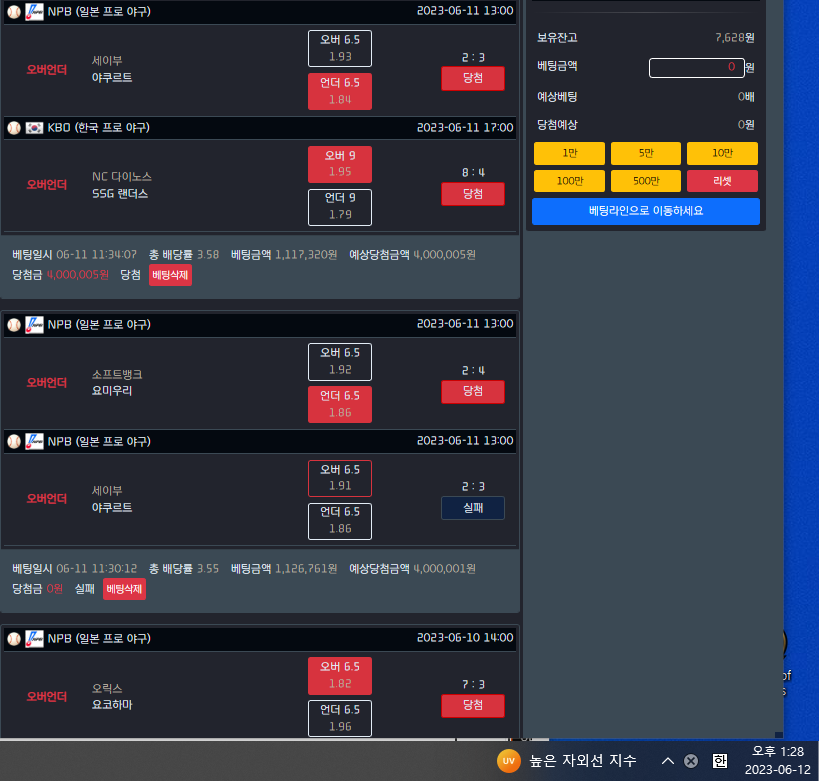Click 당첨 badge for 소프트뱅크 game
The height and width of the screenshot is (781, 819).
(x=473, y=392)
